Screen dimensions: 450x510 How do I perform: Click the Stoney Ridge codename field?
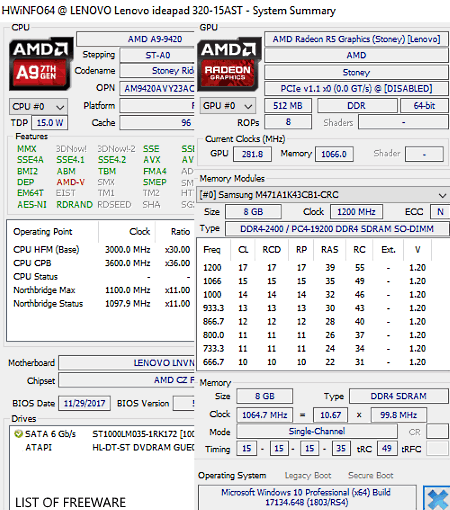[157, 71]
